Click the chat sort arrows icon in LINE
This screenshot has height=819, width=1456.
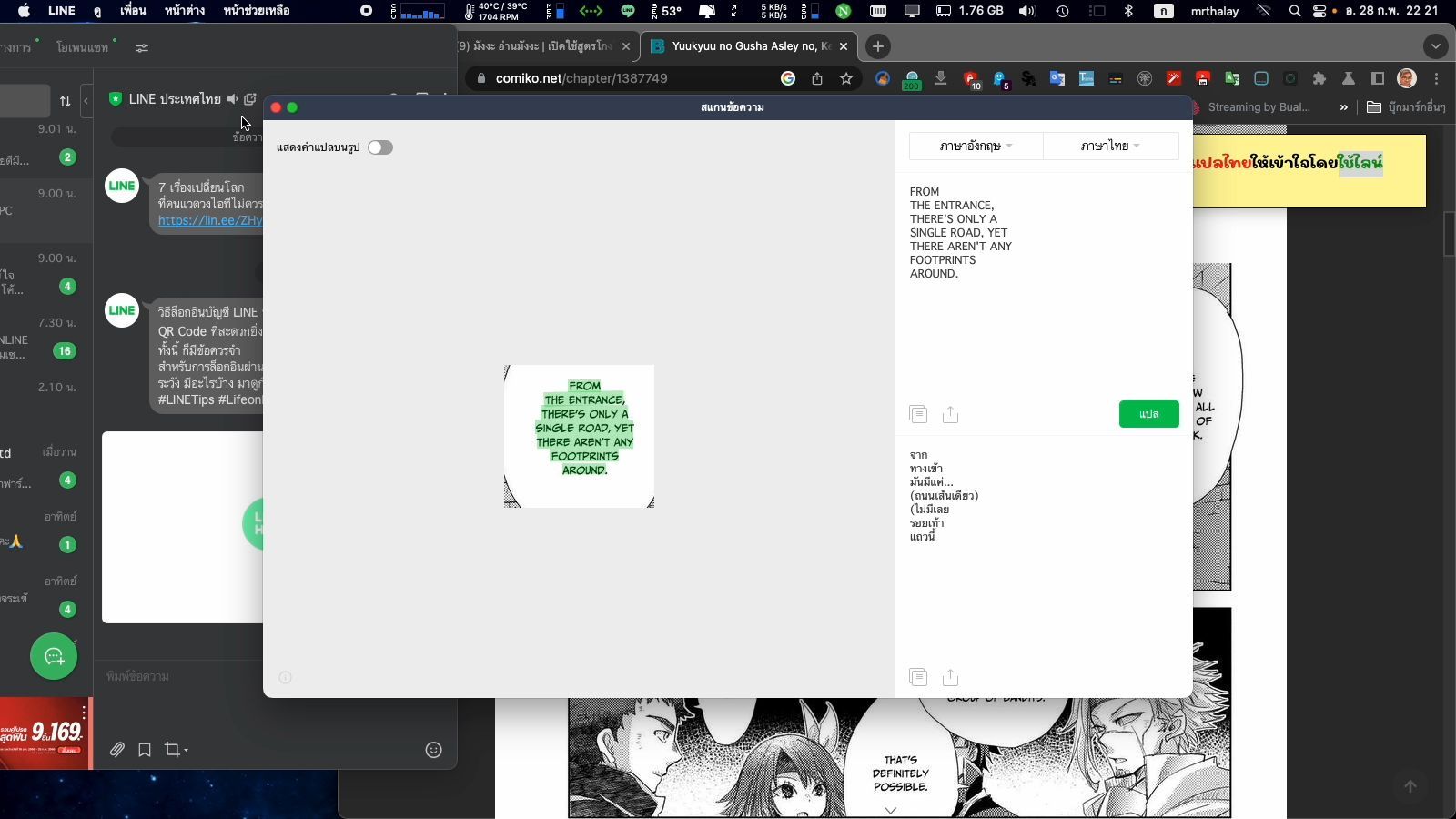65,101
